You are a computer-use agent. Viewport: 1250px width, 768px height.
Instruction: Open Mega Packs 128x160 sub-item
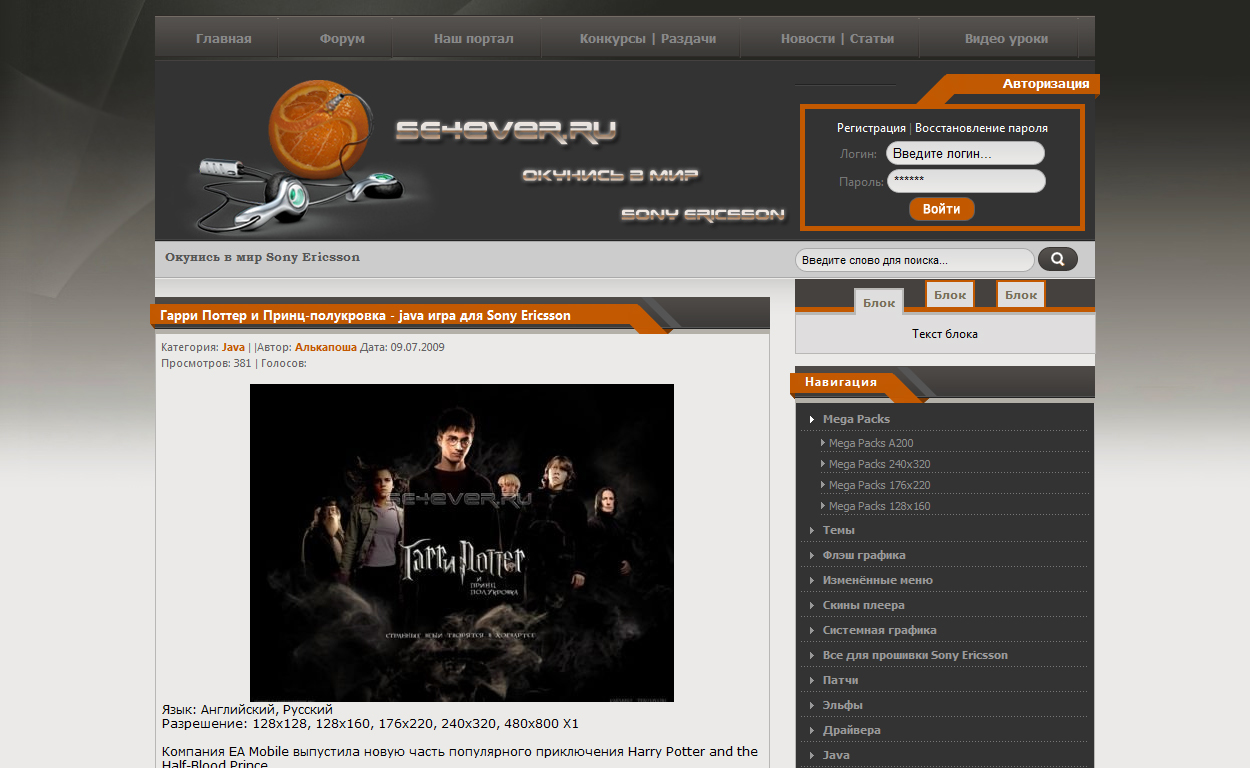coord(880,506)
